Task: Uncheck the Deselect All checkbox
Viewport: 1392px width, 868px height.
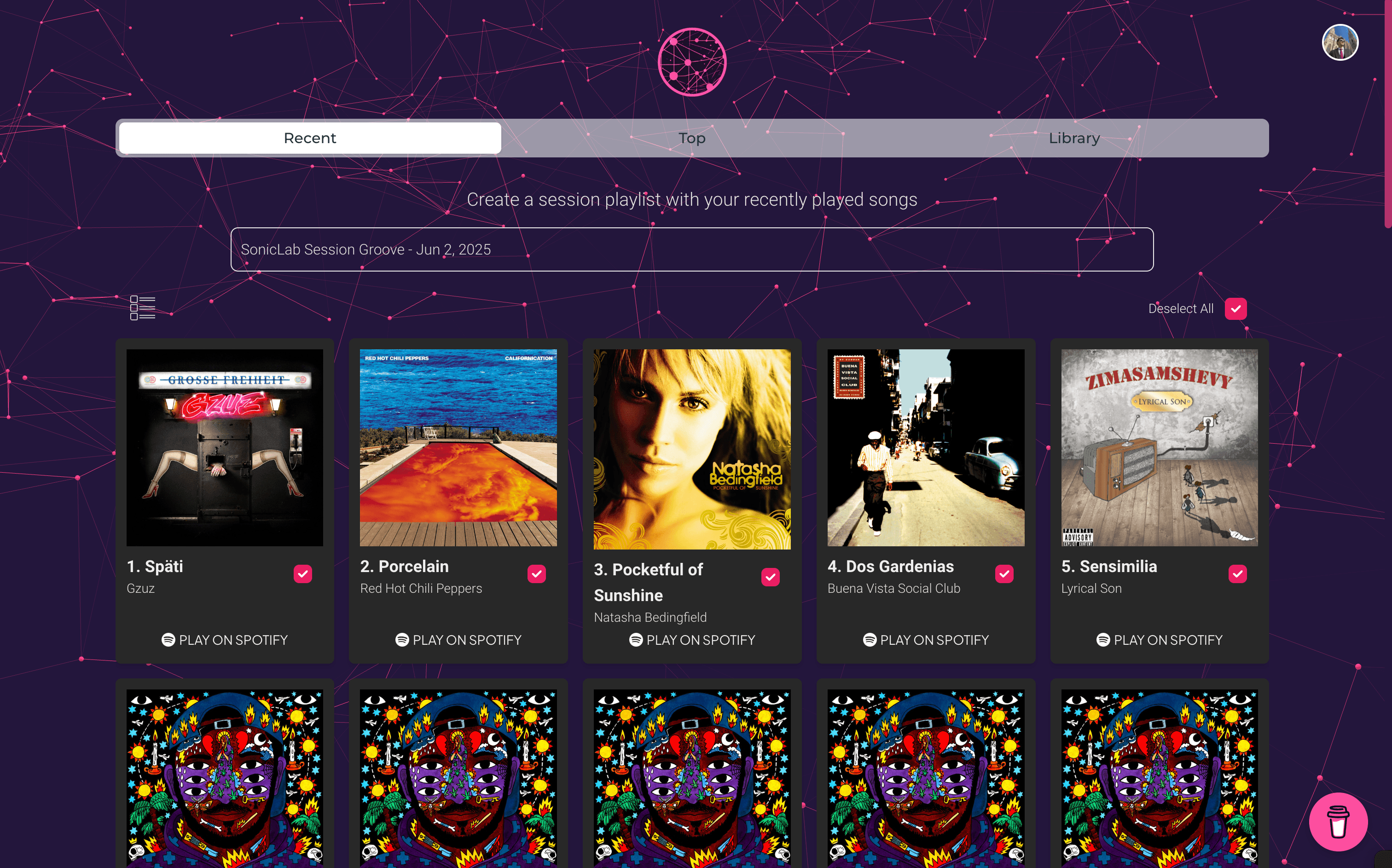Action: coord(1235,309)
